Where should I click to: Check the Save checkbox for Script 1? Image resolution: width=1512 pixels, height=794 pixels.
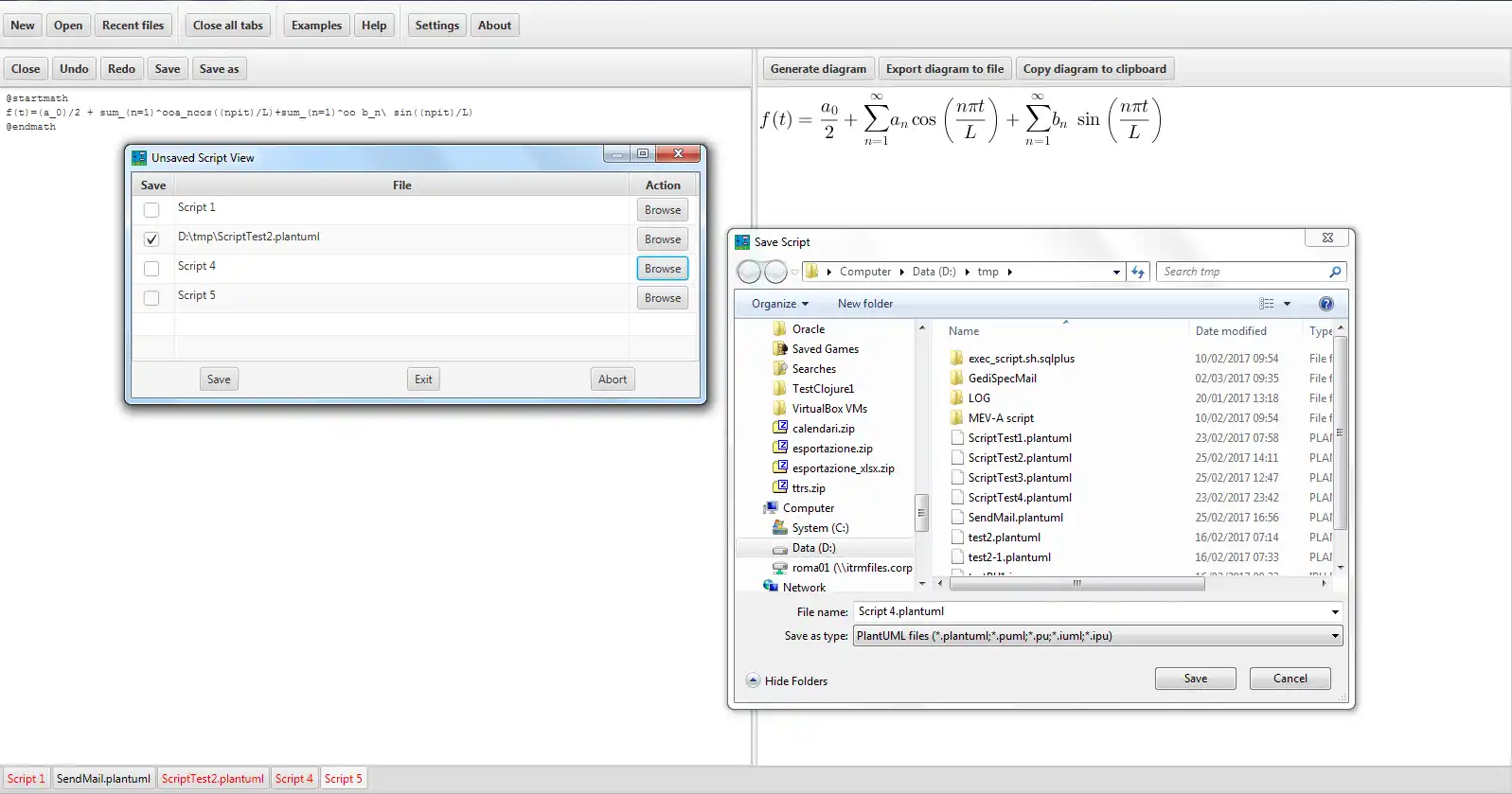[x=151, y=210]
